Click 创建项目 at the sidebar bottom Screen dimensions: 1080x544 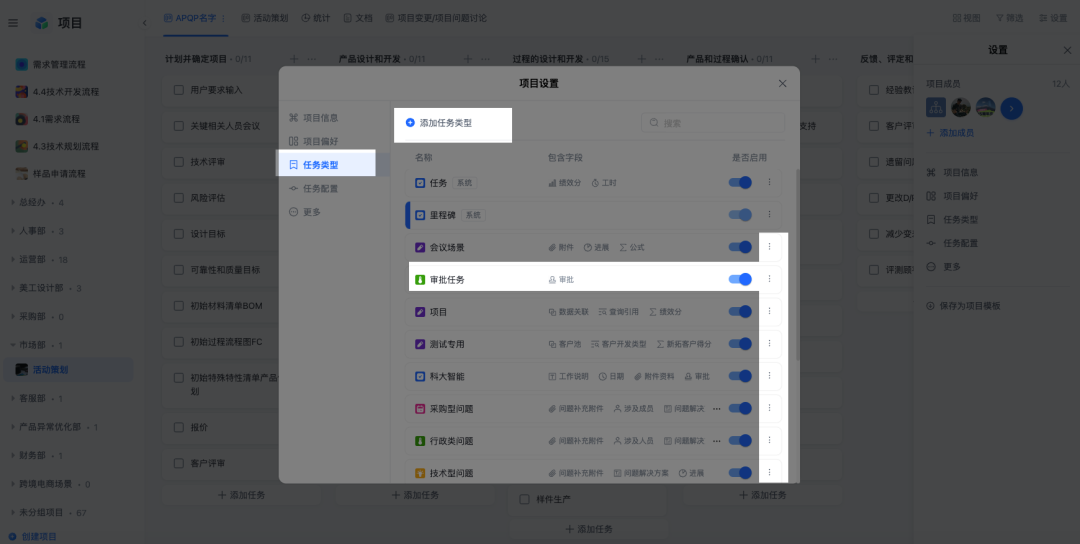pyautogui.click(x=32, y=536)
